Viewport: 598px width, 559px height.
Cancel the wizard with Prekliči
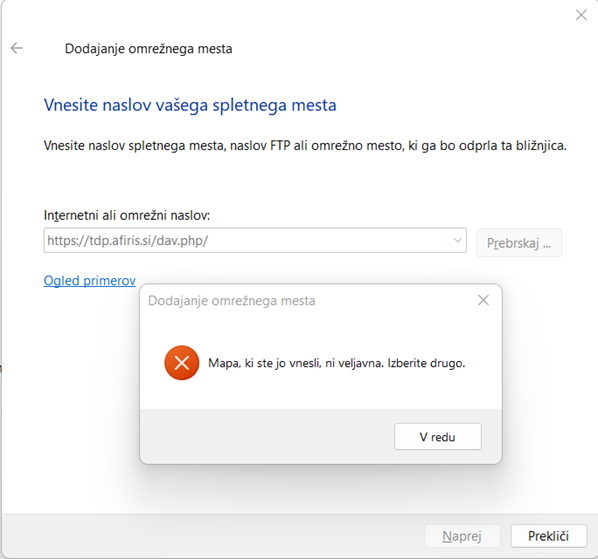548,536
